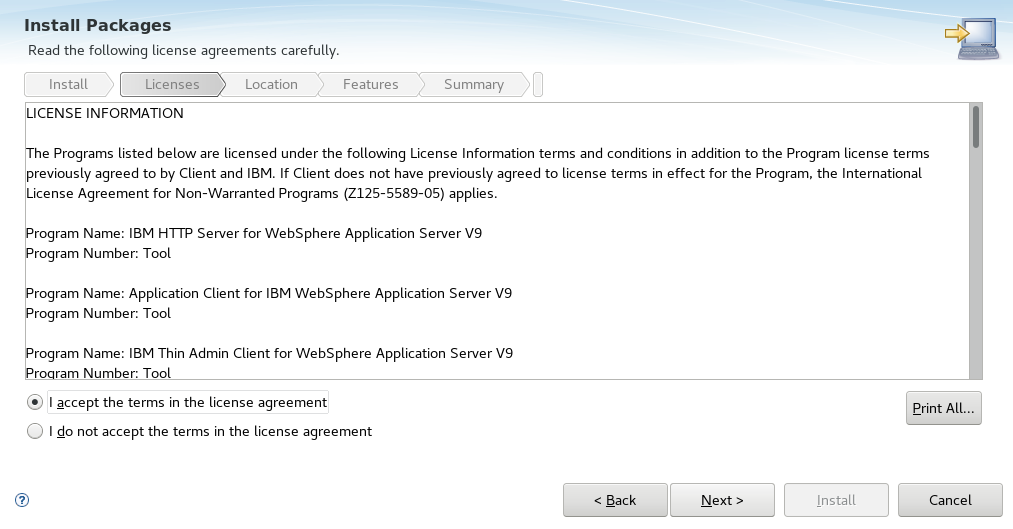Go back with the Back button
This screenshot has width=1013, height=529.
[x=614, y=500]
